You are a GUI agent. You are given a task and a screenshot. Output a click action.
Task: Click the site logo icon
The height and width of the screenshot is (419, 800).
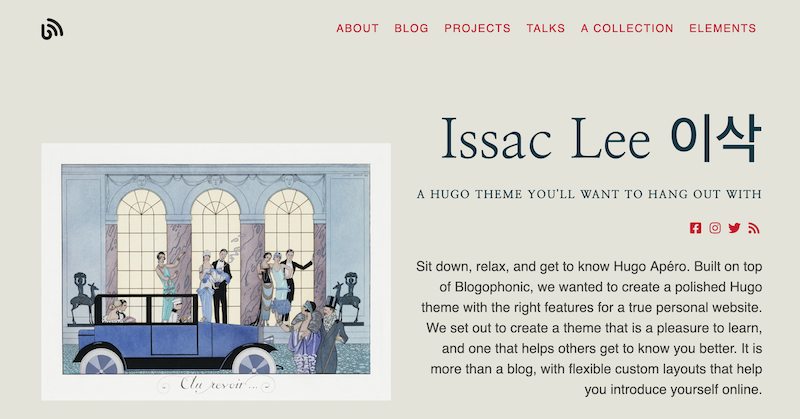52,30
